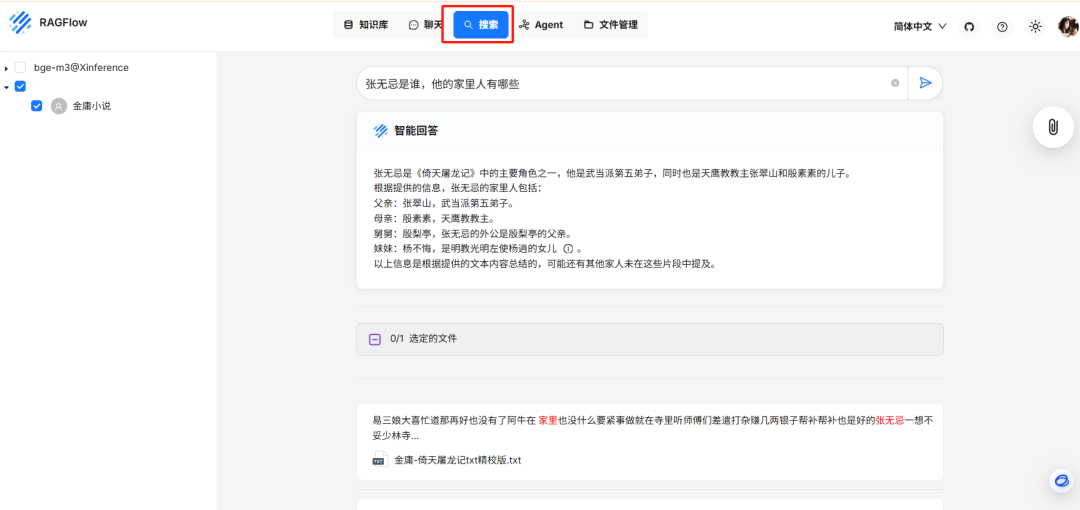Open the 简体中文 language dropdown
This screenshot has height=510, width=1080.
pyautogui.click(x=920, y=26)
